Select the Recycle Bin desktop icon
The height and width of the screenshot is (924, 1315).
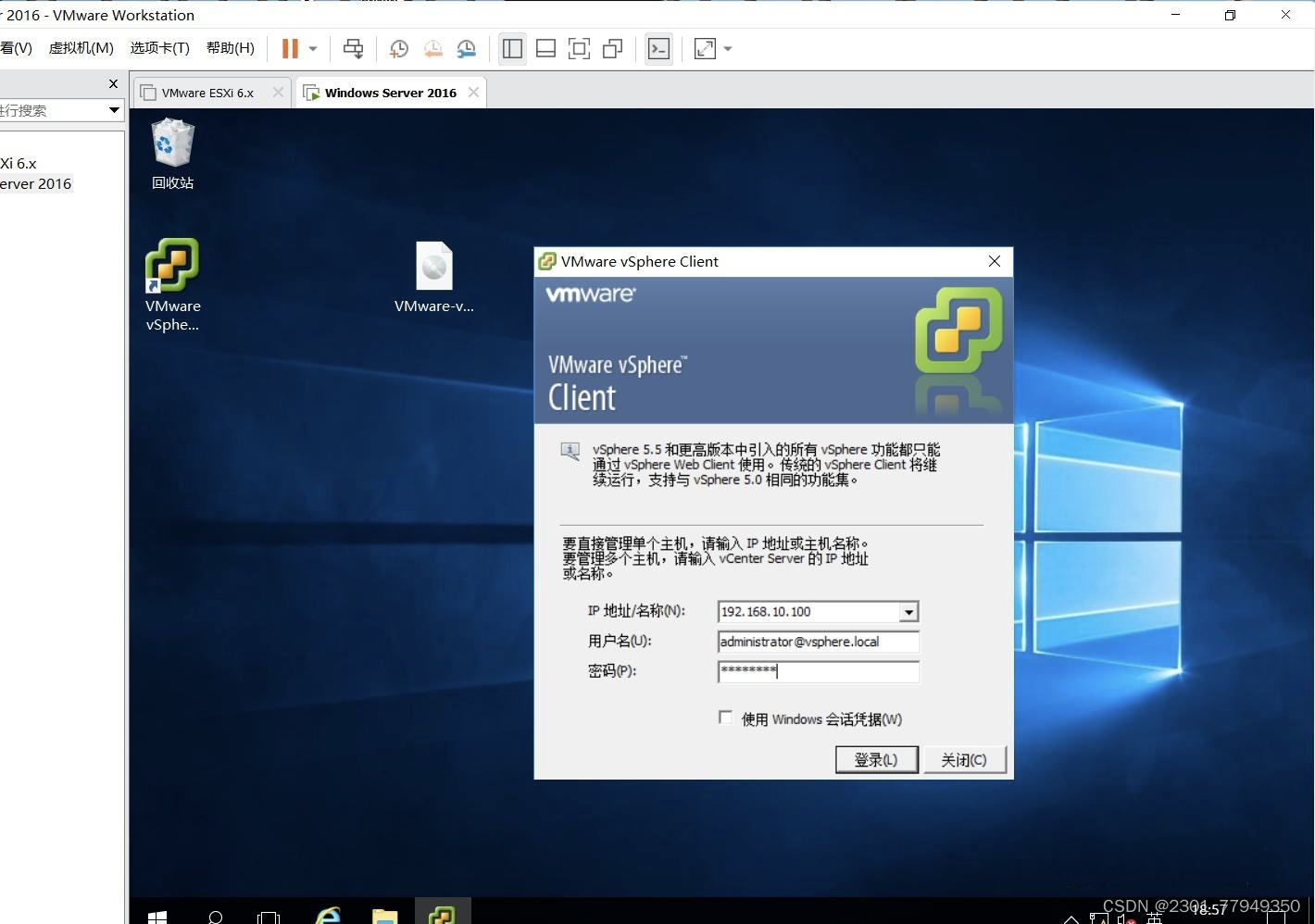(x=172, y=154)
